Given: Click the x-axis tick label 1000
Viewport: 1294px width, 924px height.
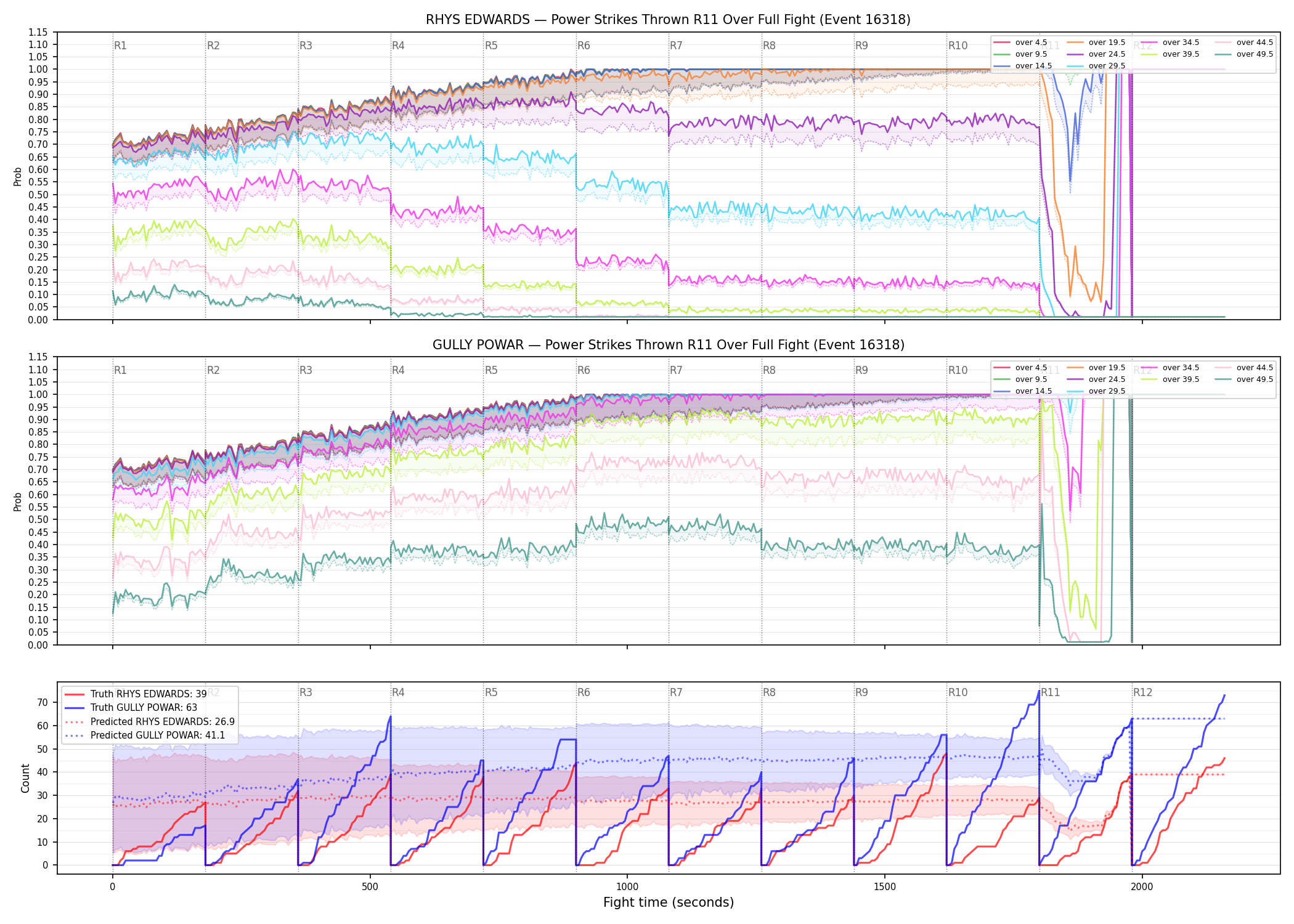Looking at the screenshot, I should 627,887.
